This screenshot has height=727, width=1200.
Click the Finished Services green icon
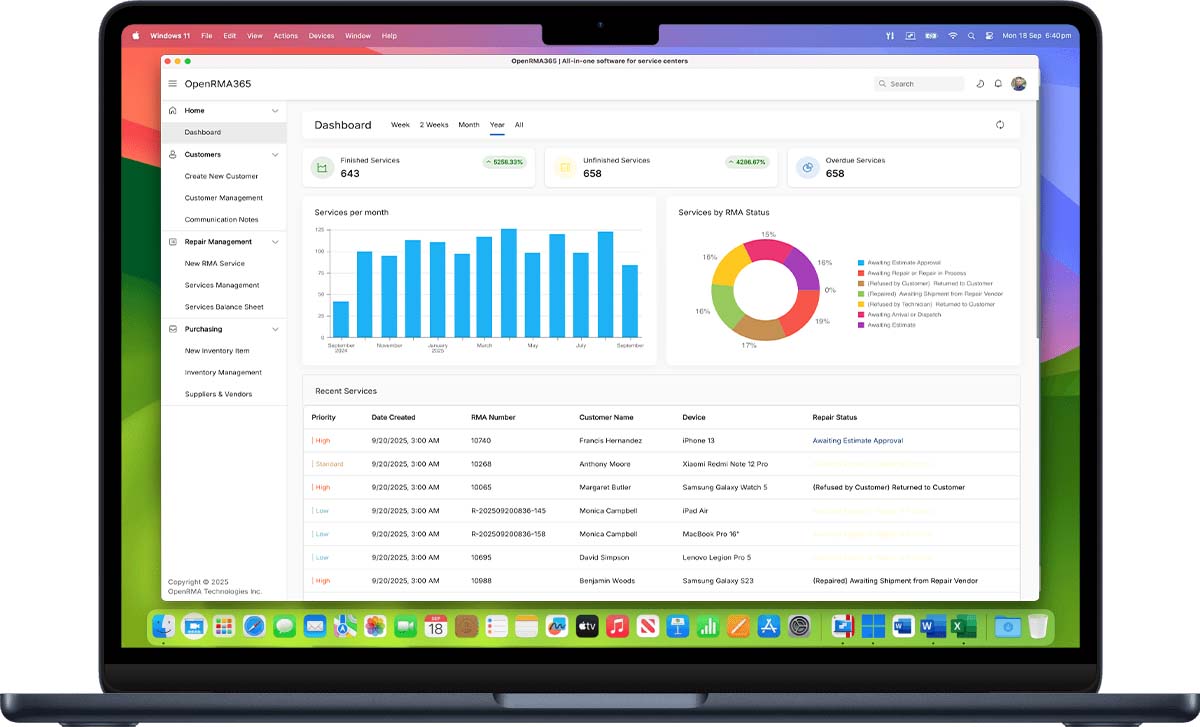coord(321,167)
